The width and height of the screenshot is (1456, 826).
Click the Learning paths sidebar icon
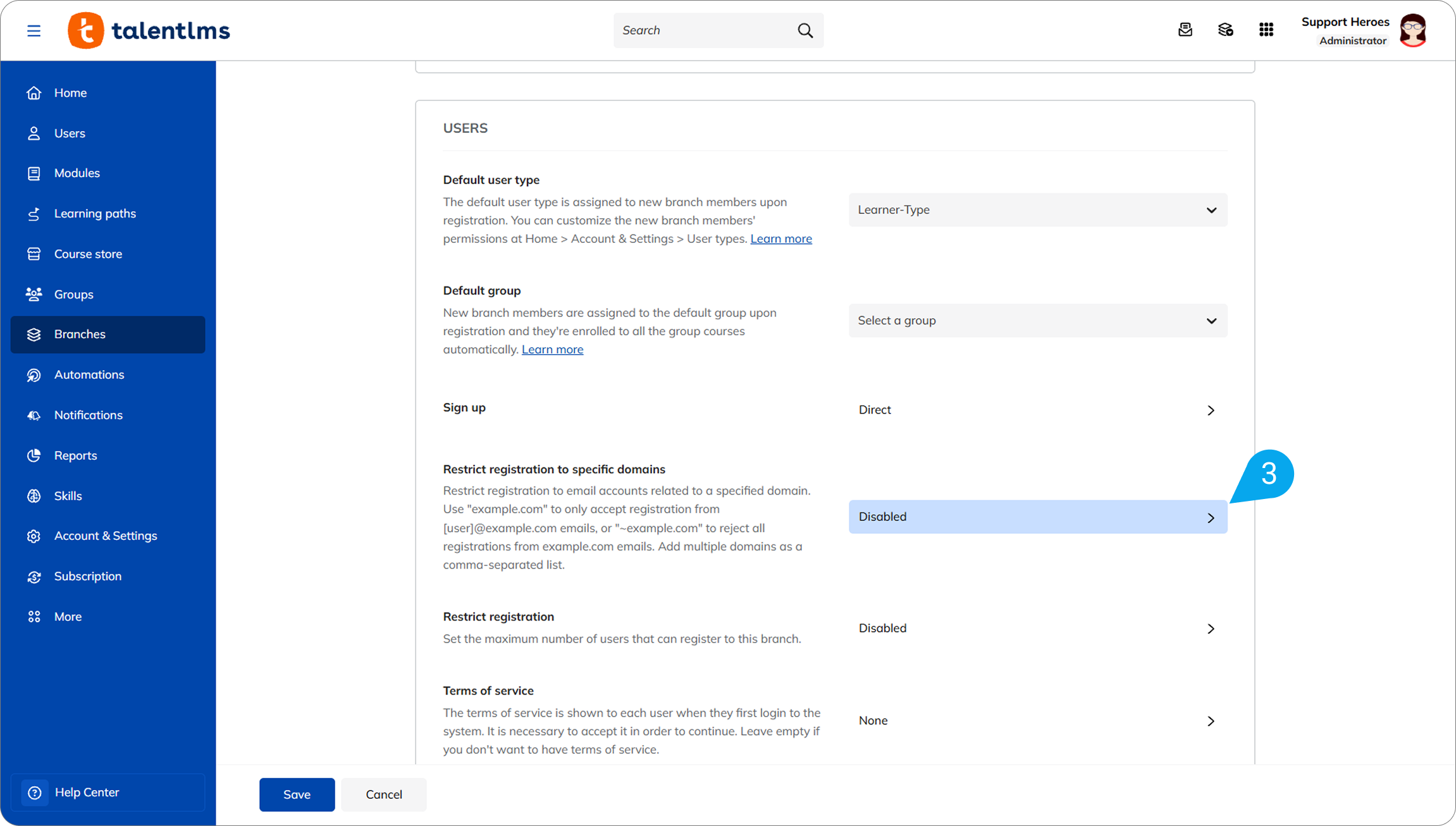tap(34, 214)
